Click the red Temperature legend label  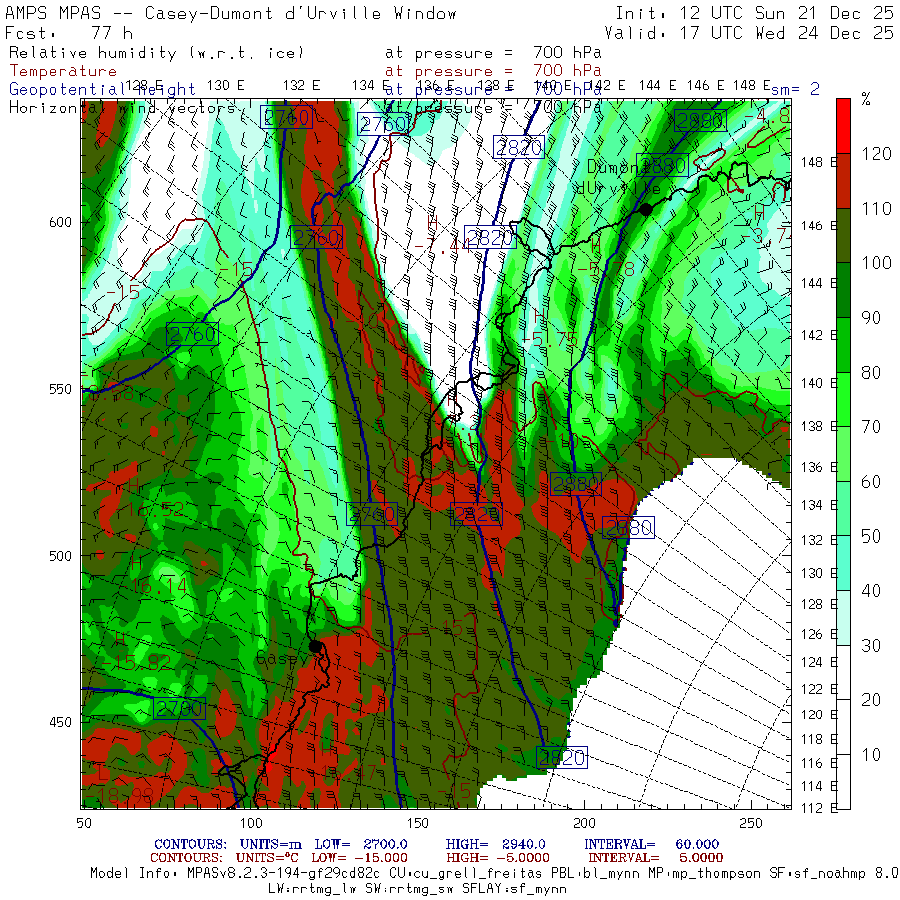[62, 71]
